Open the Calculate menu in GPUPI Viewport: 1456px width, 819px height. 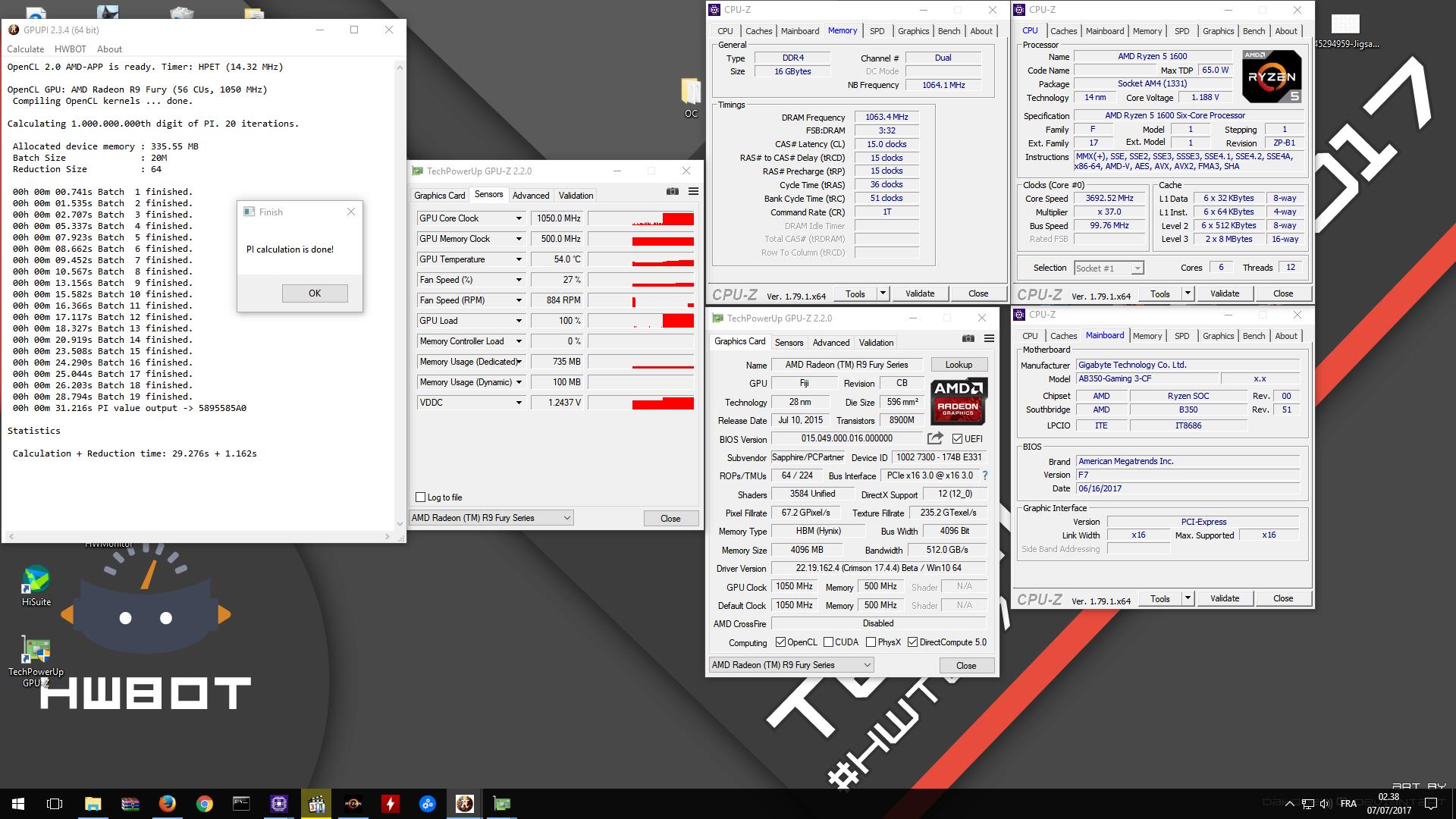tap(25, 49)
